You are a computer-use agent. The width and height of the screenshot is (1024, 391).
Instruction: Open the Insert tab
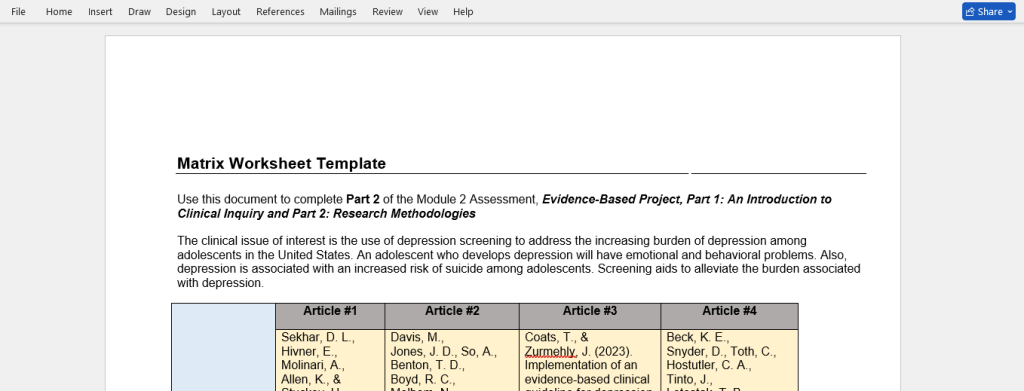coord(100,12)
